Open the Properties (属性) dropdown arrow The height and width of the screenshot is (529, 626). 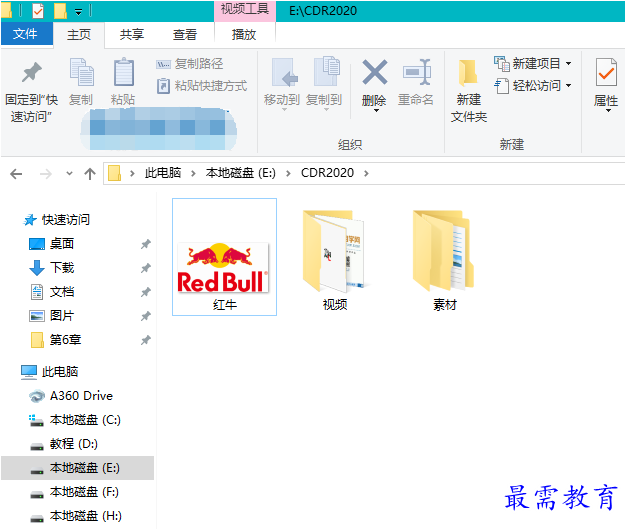[x=608, y=111]
